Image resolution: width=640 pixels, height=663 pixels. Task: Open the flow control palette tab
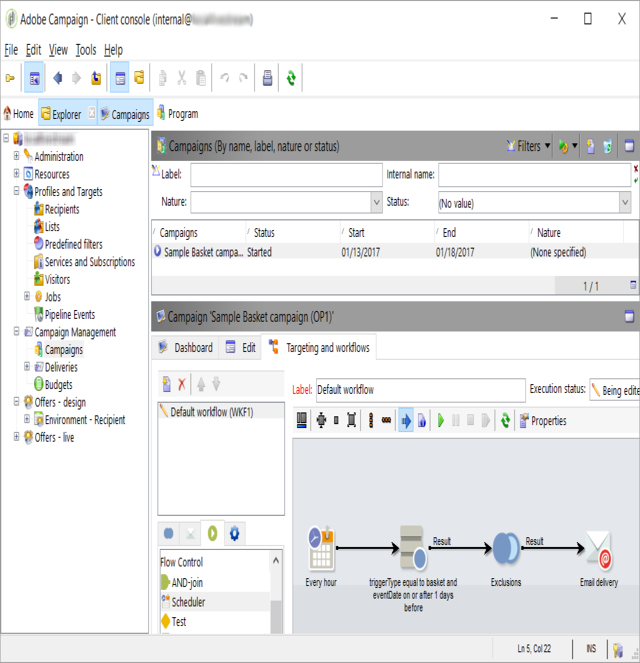212,534
